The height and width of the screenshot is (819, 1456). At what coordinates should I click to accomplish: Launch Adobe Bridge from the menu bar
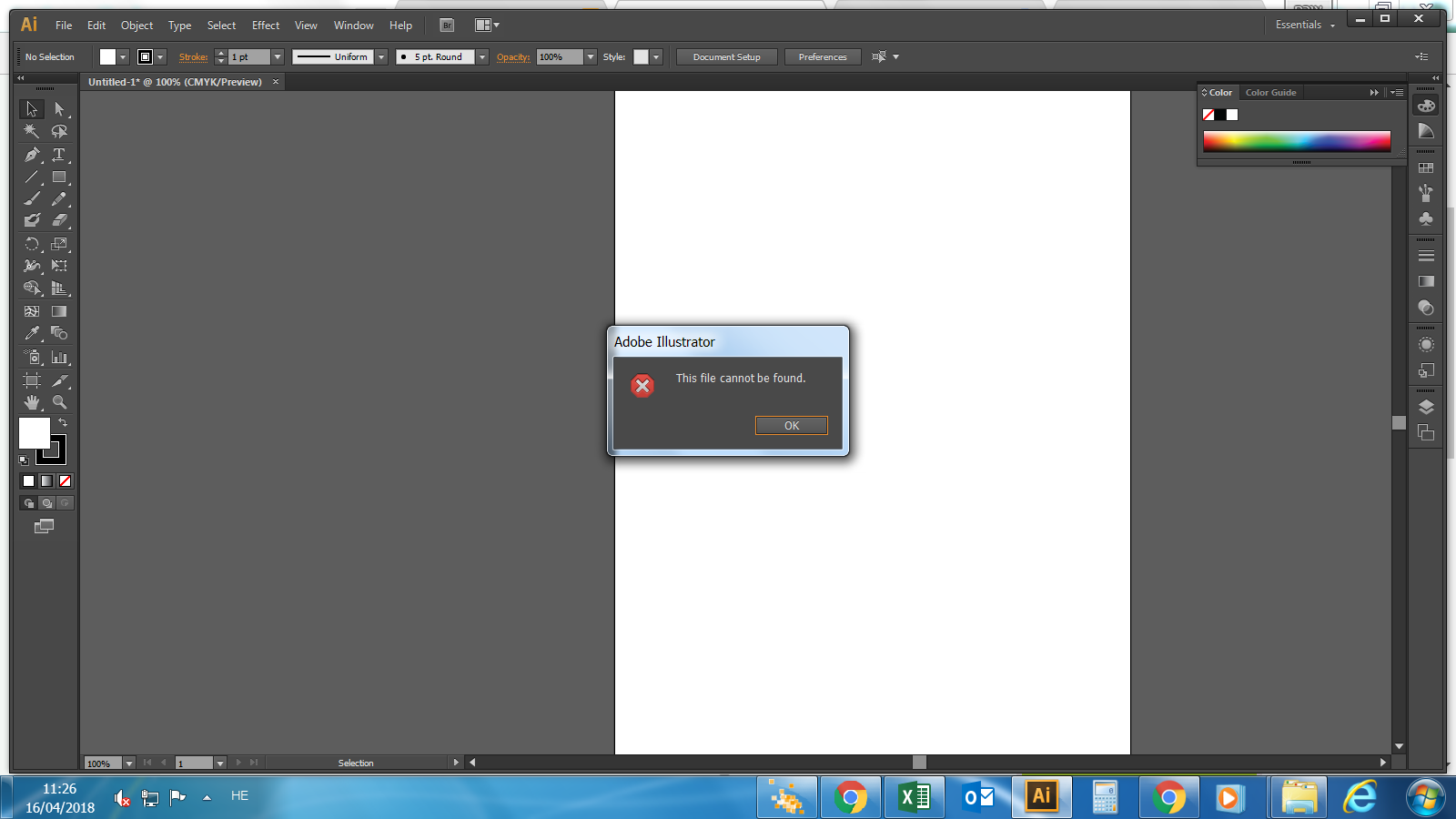tap(447, 25)
